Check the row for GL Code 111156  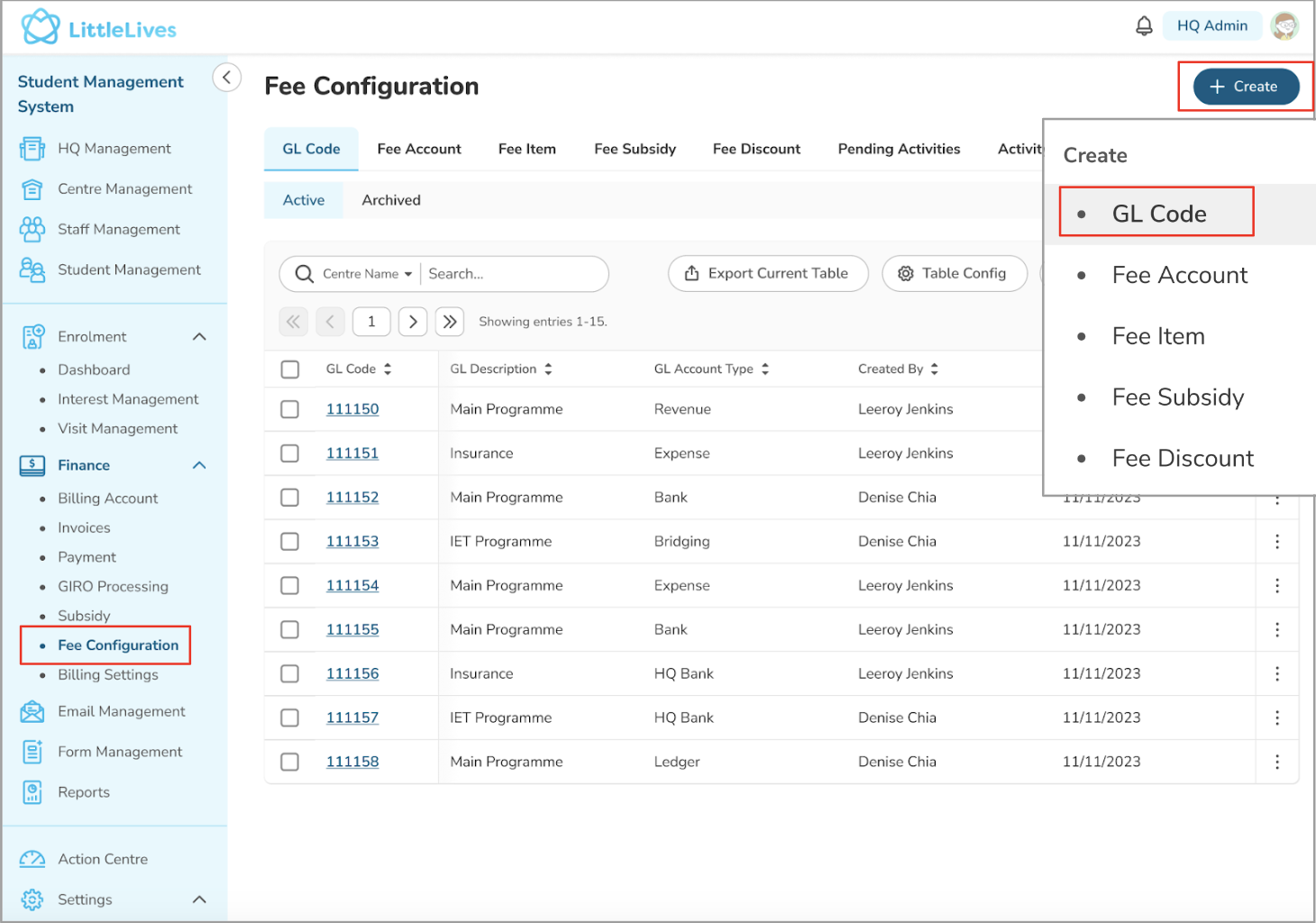click(289, 674)
